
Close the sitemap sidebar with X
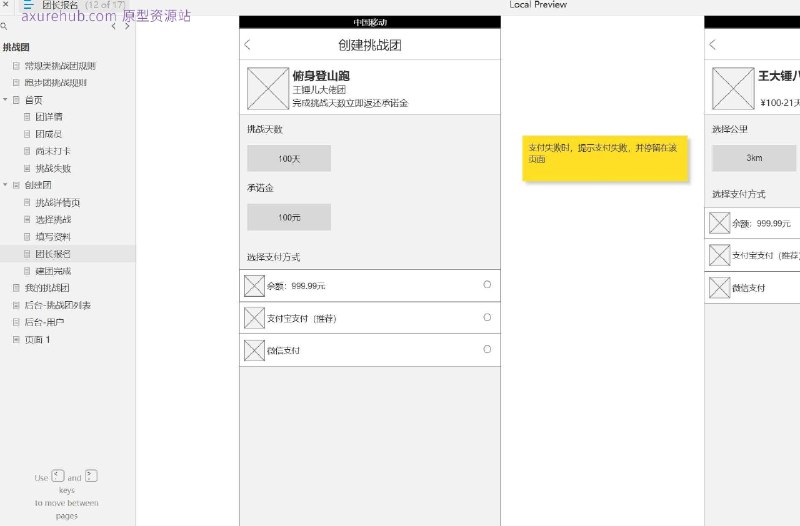6,4
